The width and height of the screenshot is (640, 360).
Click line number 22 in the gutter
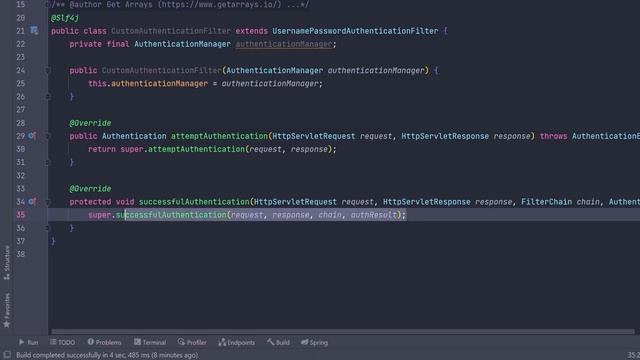tap(20, 44)
